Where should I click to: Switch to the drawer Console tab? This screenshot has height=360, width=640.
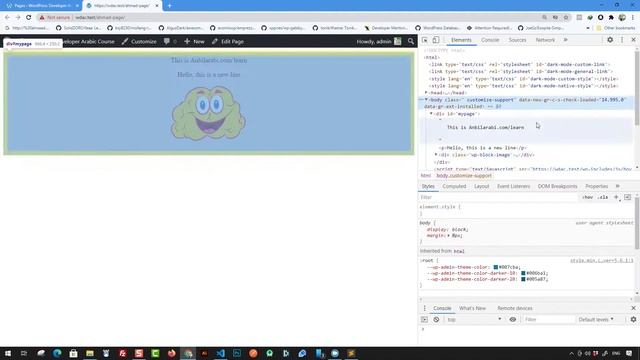coord(442,308)
